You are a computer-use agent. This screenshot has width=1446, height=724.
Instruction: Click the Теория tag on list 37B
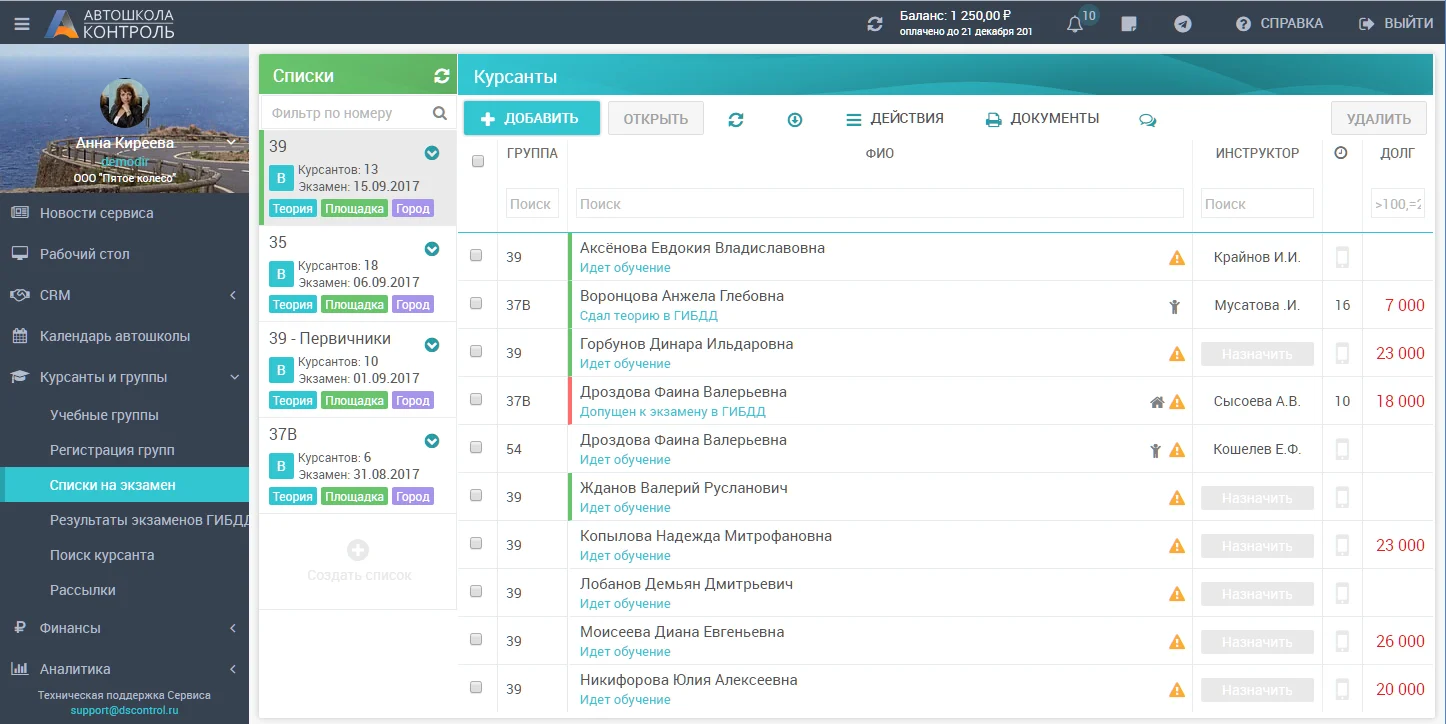(x=293, y=497)
